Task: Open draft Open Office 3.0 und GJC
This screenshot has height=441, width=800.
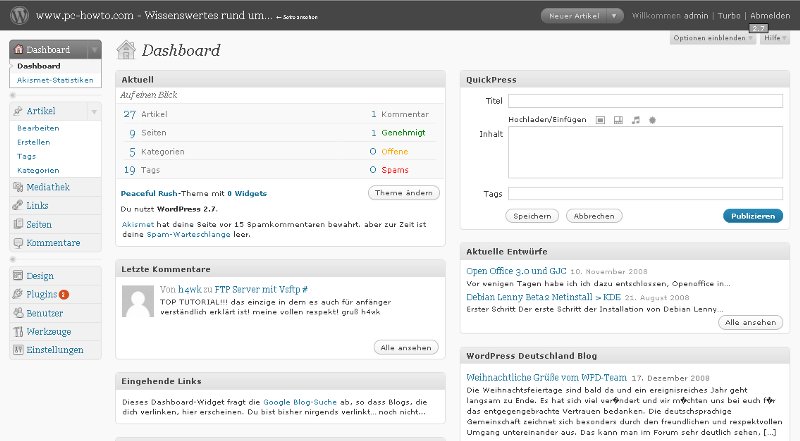Action: point(516,271)
